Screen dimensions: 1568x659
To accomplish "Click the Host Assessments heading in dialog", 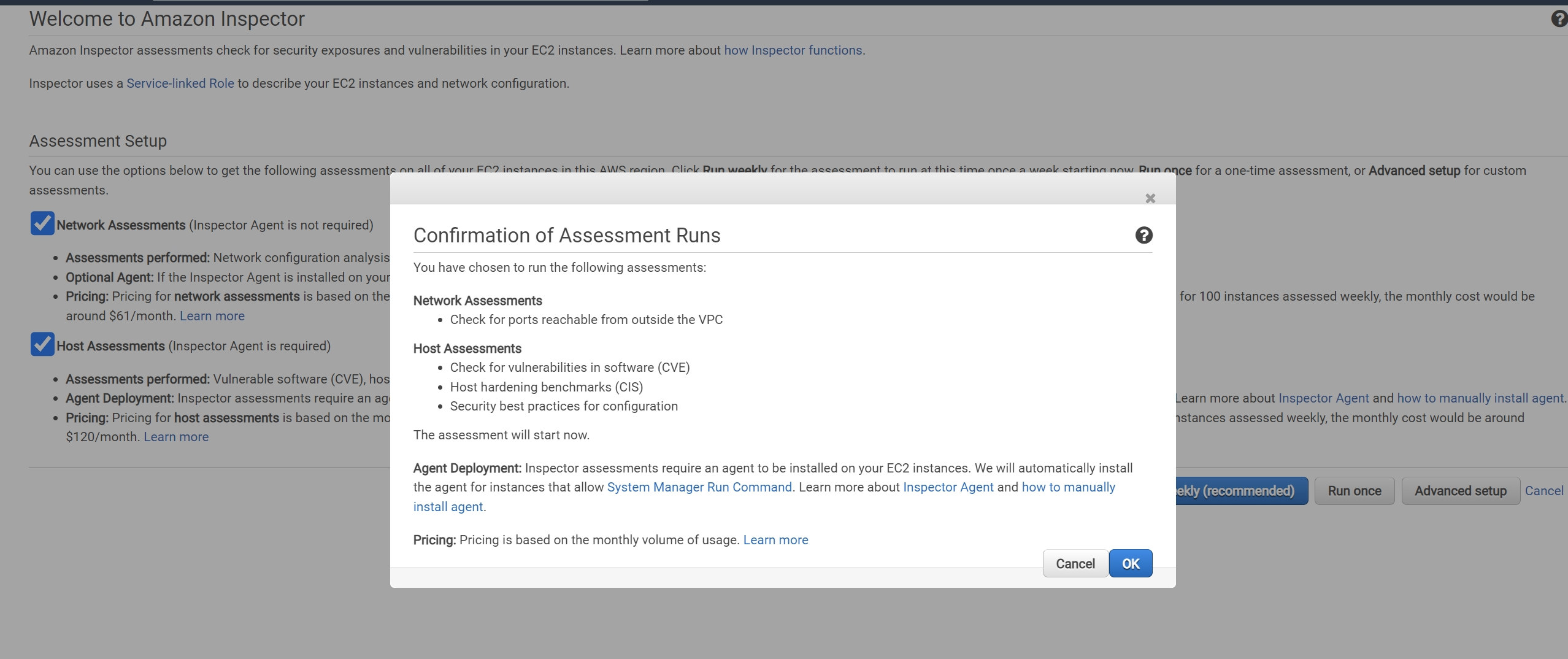I will click(x=467, y=349).
